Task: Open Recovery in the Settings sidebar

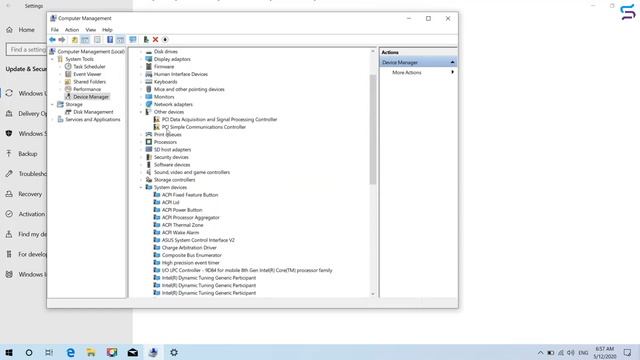Action: pyautogui.click(x=29, y=194)
